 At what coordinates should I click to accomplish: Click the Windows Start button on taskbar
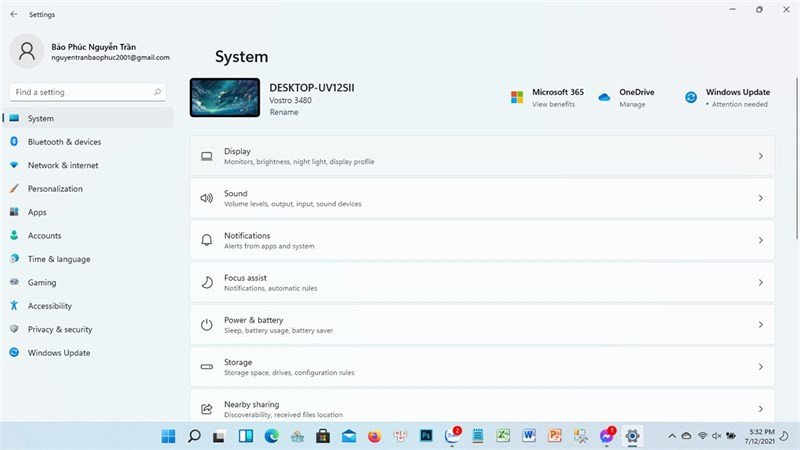coord(168,436)
